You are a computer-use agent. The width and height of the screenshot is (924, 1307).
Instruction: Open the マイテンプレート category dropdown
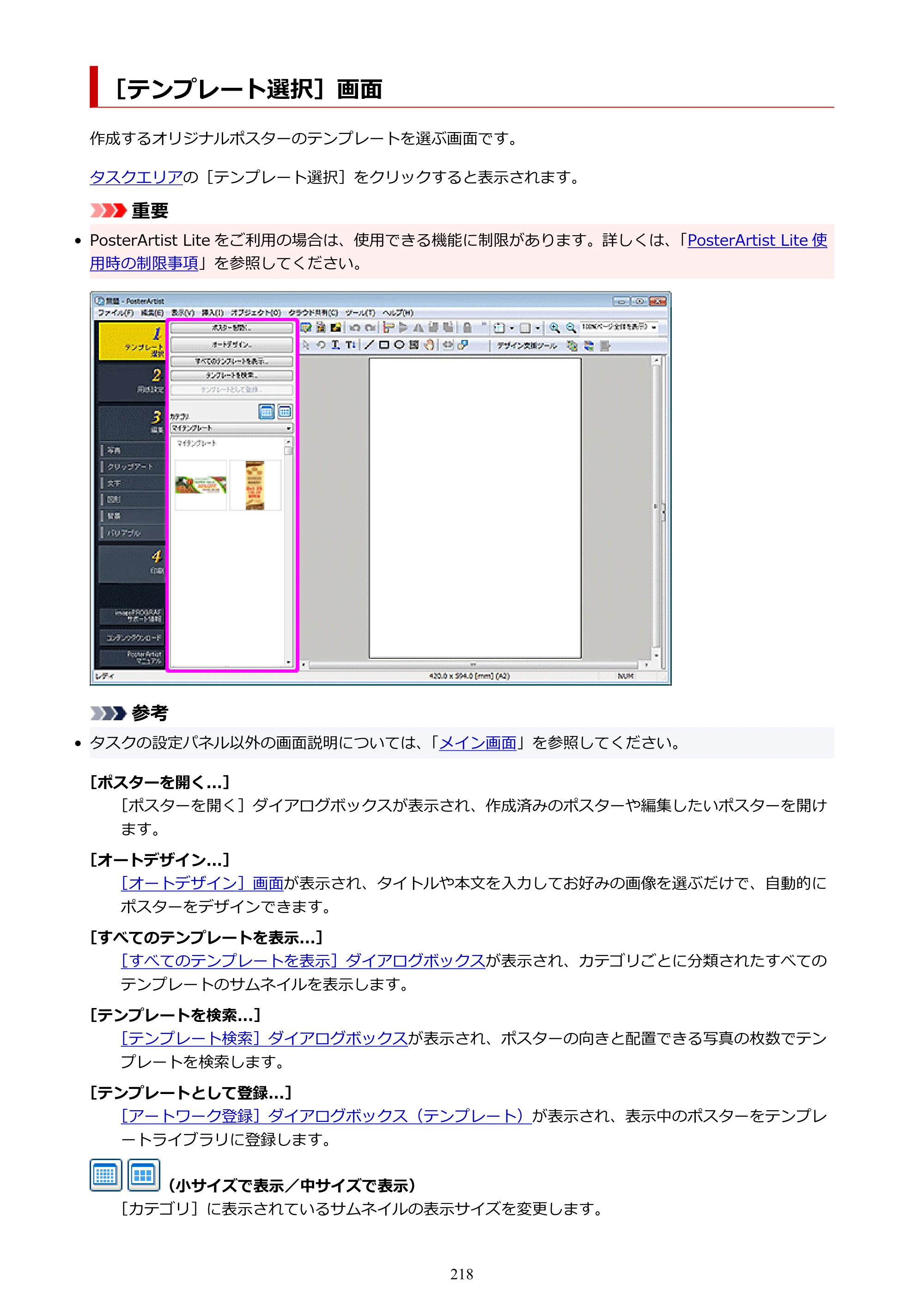pyautogui.click(x=231, y=428)
